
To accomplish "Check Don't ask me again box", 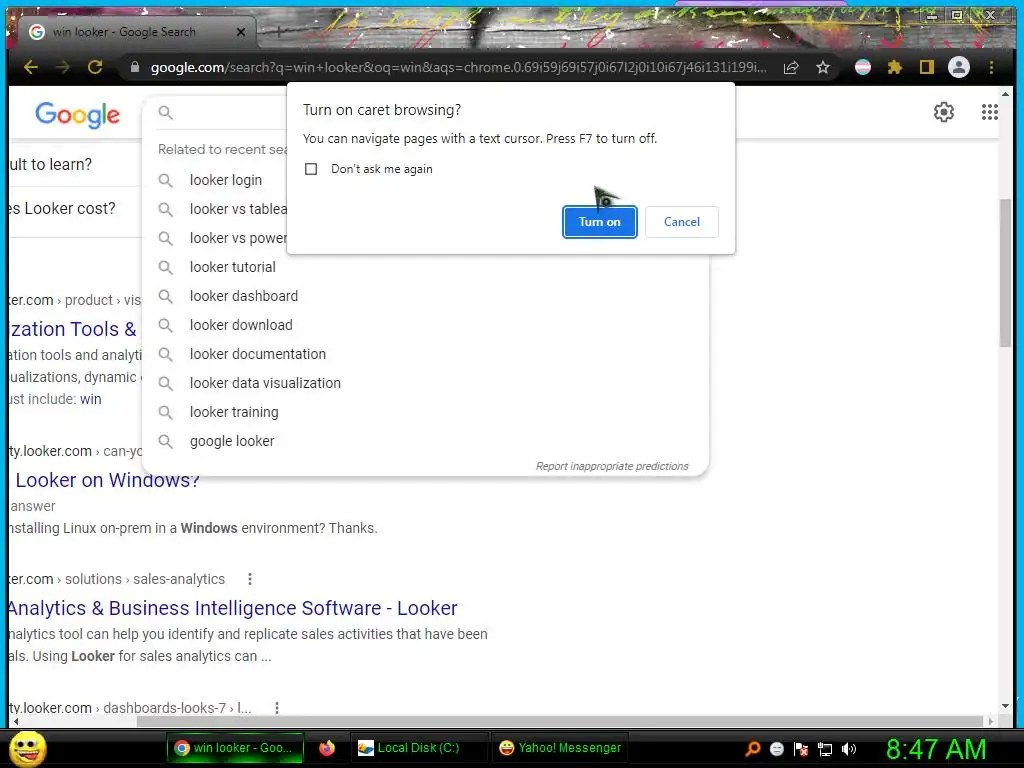I will pos(311,169).
